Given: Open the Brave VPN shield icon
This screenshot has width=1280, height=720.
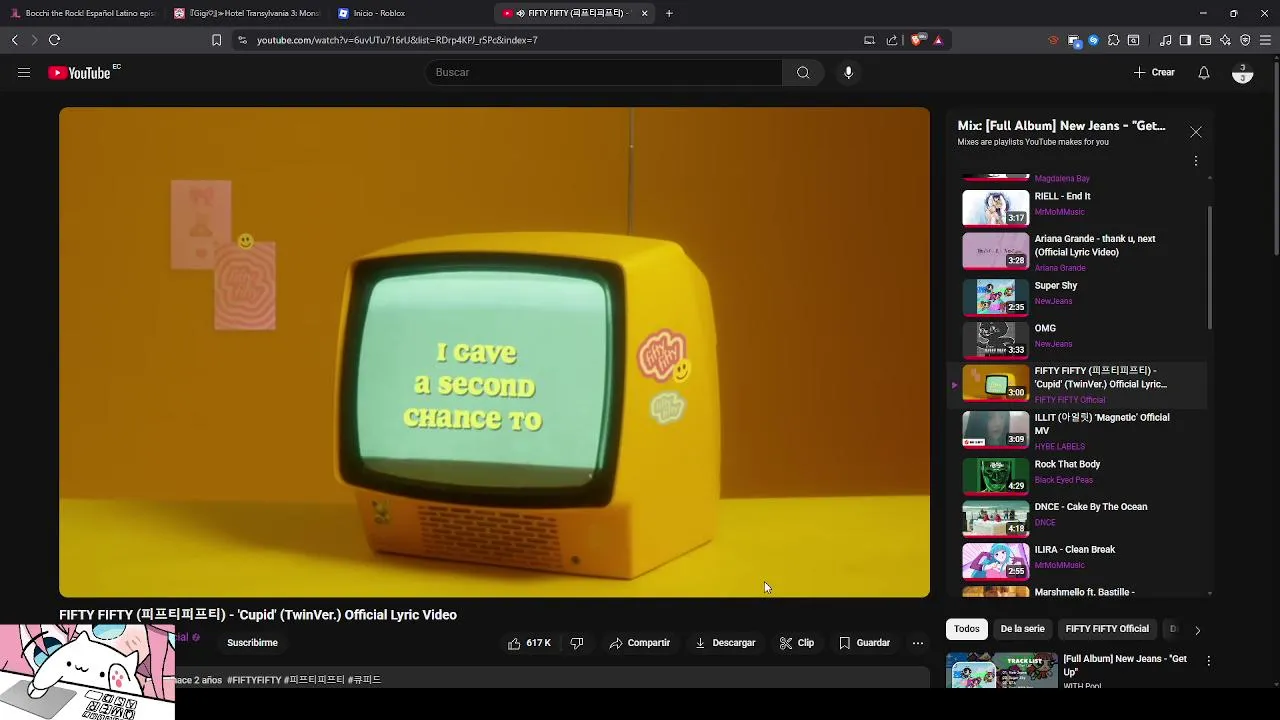Looking at the screenshot, I should click(x=1245, y=40).
